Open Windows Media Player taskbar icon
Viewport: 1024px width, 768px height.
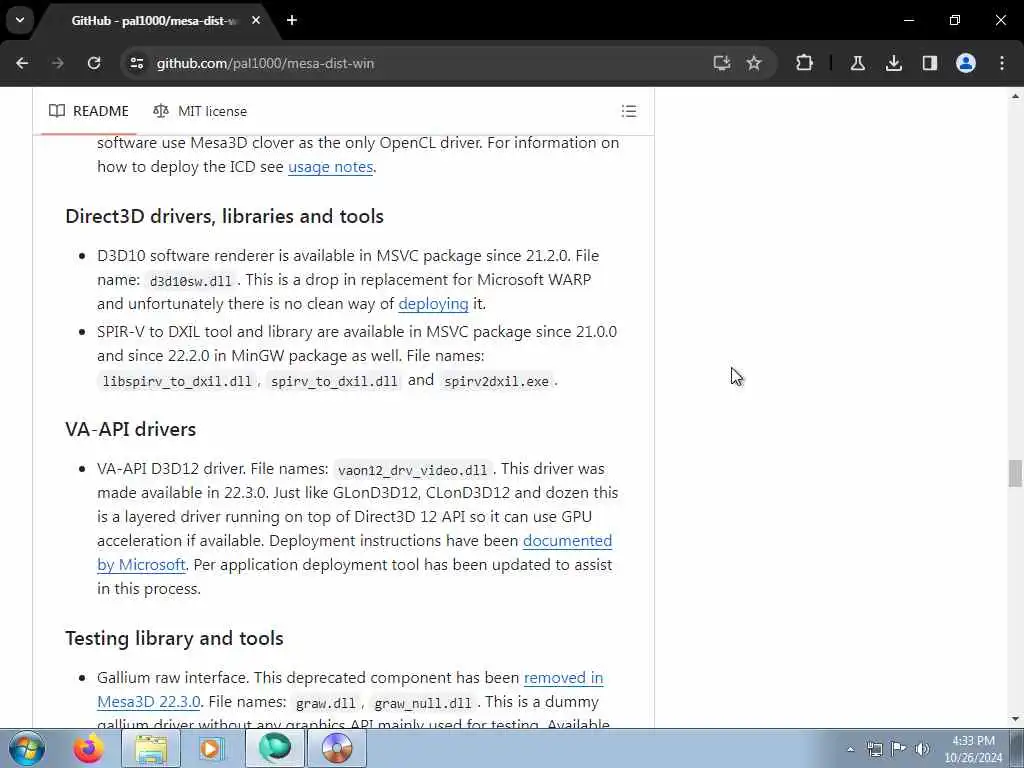tap(212, 748)
